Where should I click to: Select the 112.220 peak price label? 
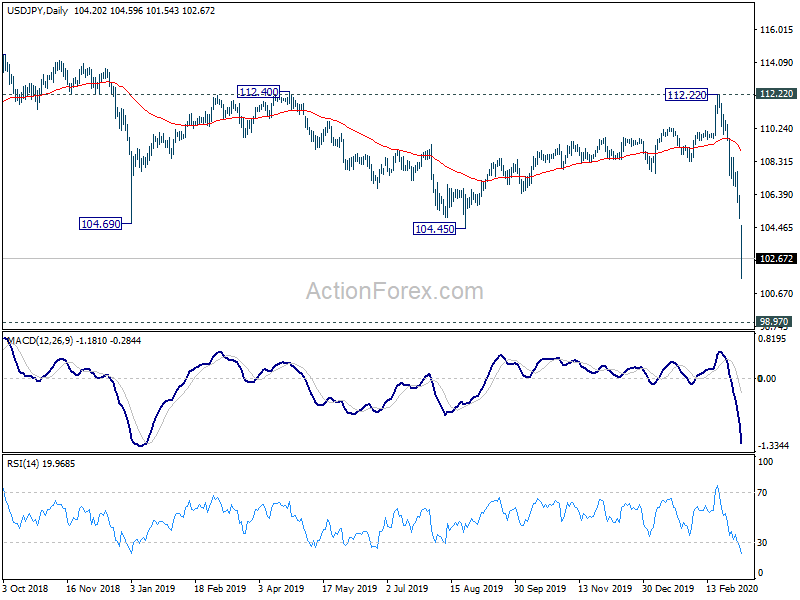(687, 94)
